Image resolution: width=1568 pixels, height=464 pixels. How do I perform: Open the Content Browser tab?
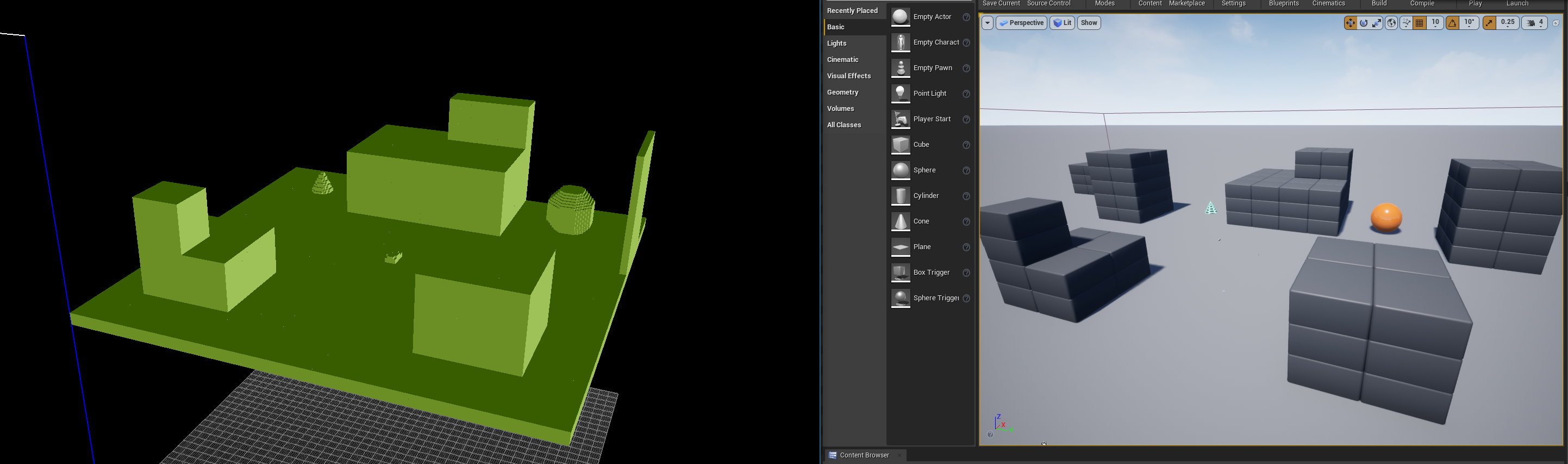coord(864,455)
